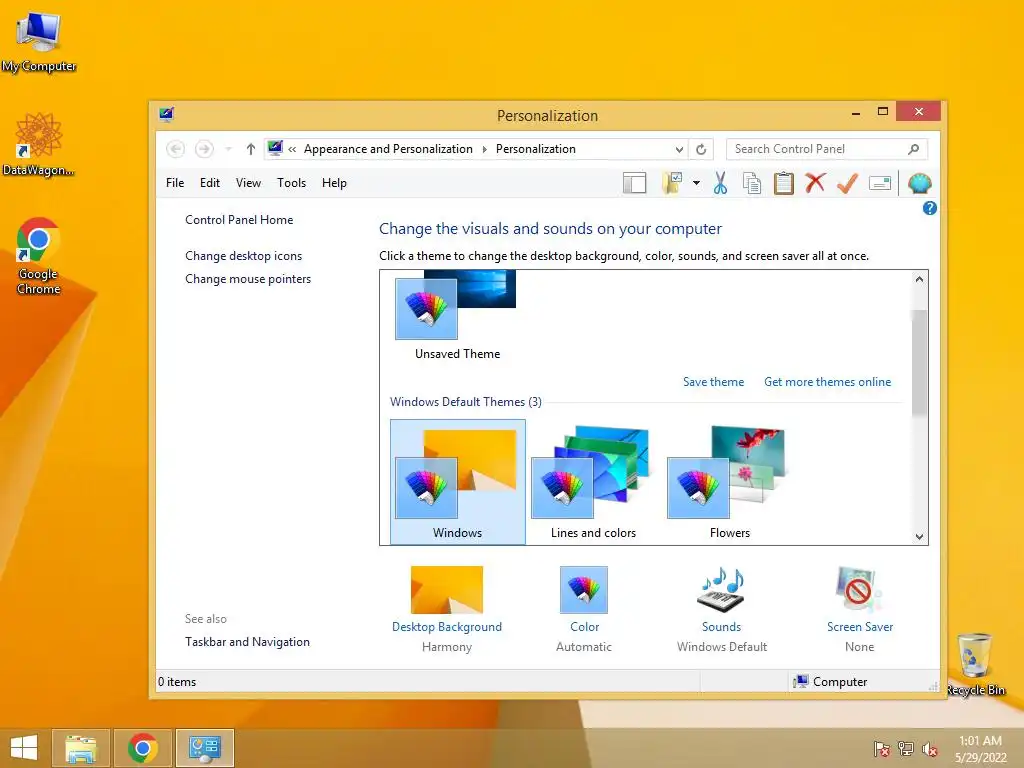Click the Back navigation arrow
This screenshot has height=768, width=1024.
pos(175,149)
